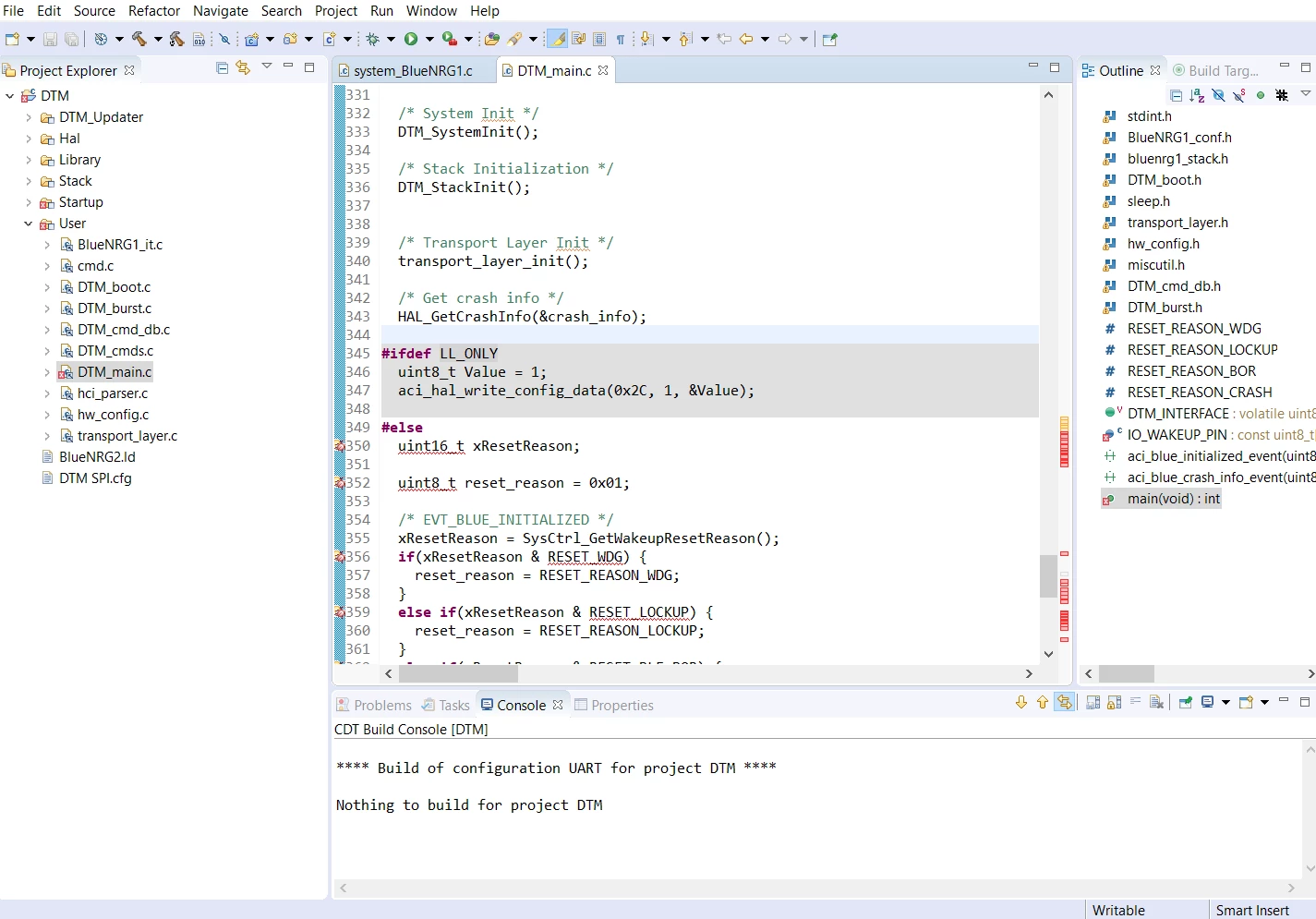Collapse All in Outline view
This screenshot has height=919, width=1316.
pos(1176,95)
